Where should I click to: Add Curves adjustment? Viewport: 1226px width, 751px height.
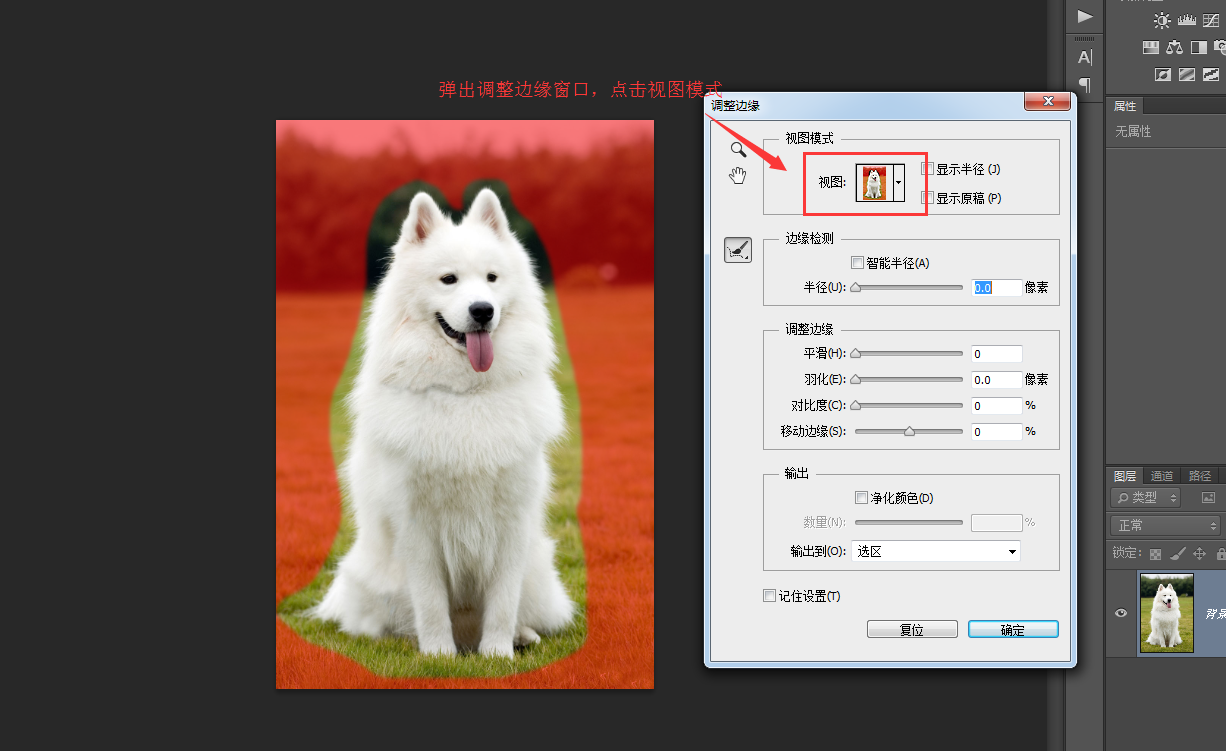(1211, 20)
